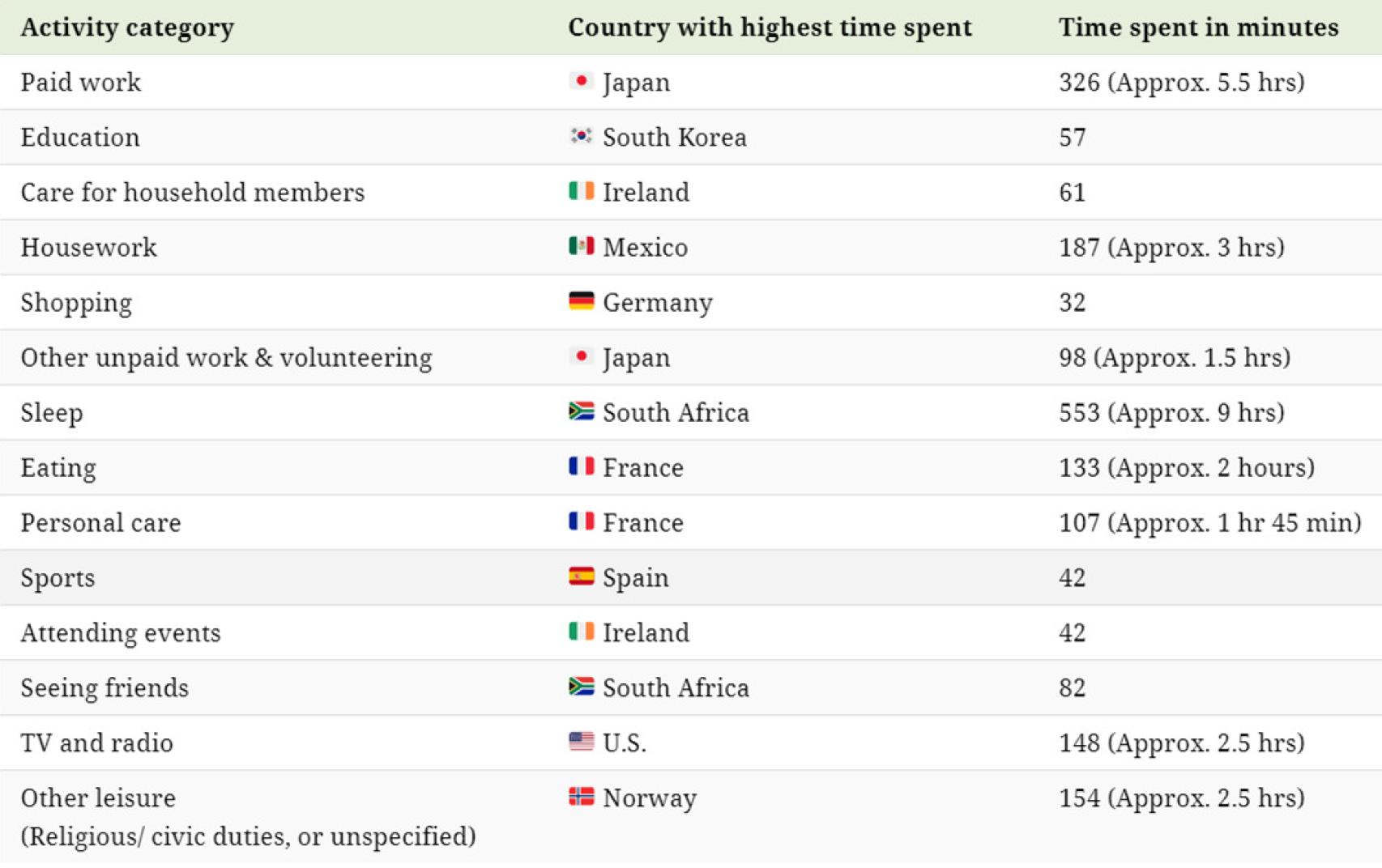Click the Japan flag in Paid work row
The image size is (1382, 868).
[581, 81]
